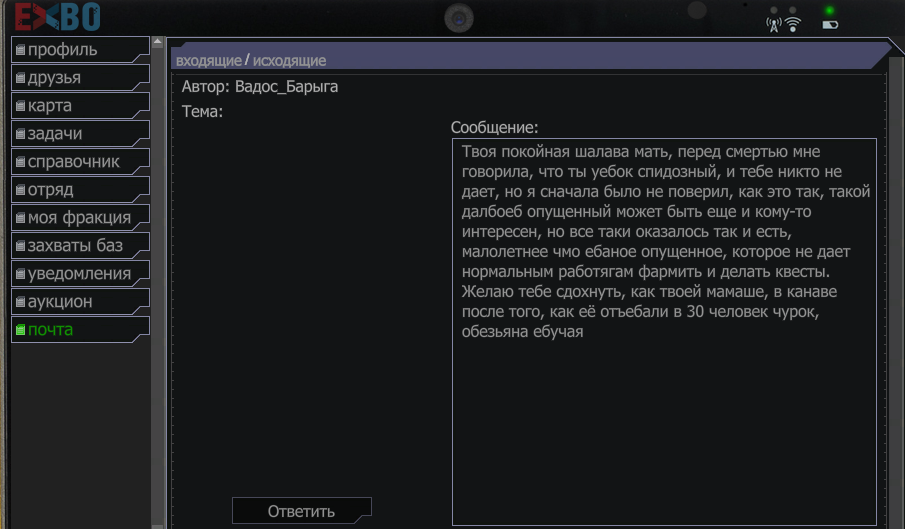Click the author name Вадос_Барыга

tap(286, 87)
